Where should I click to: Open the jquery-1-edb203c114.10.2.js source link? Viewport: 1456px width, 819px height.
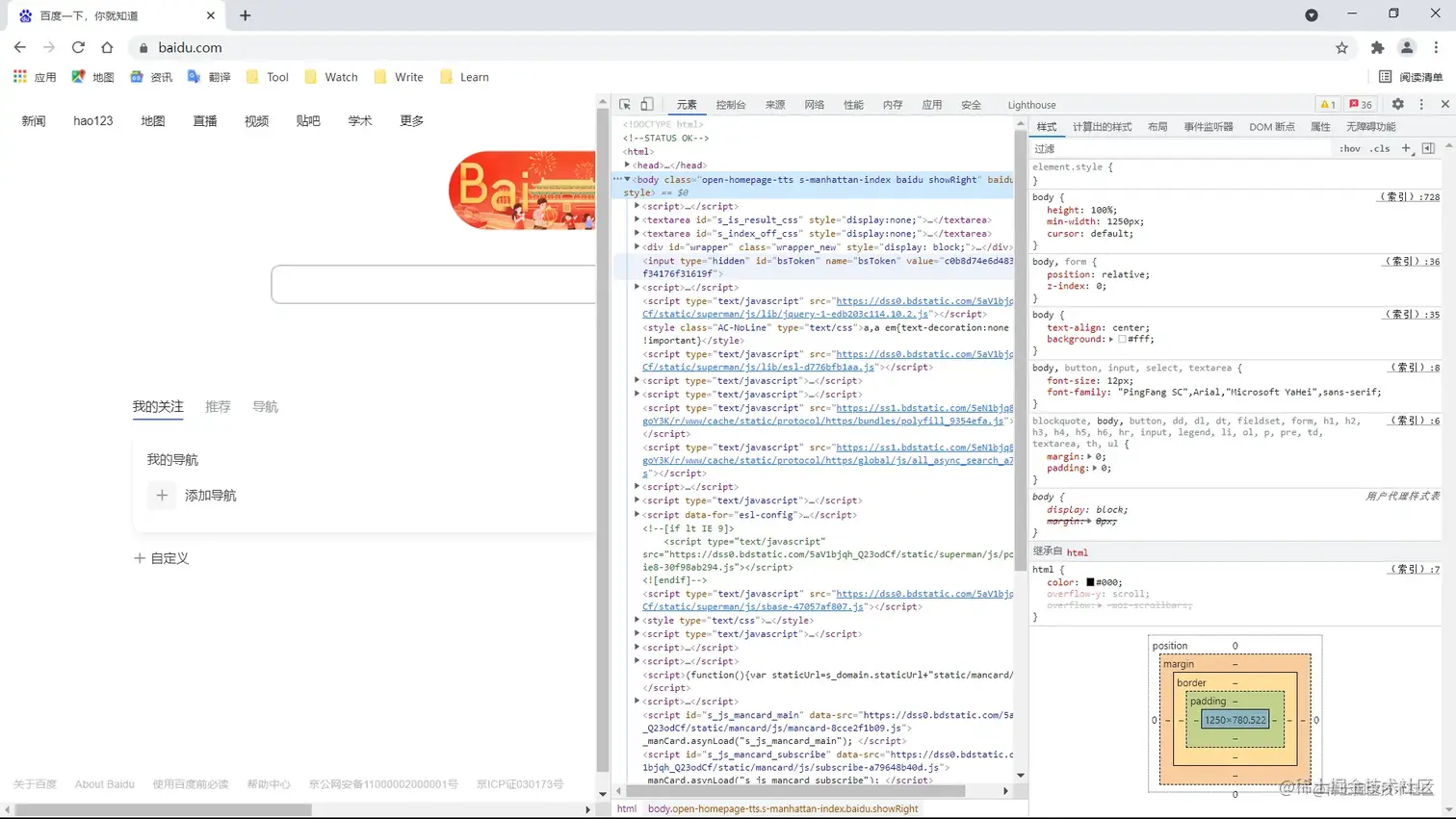[x=827, y=308]
